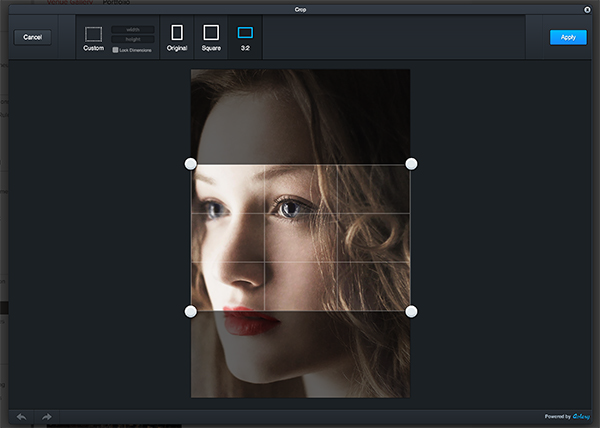Select the 3:2 crop ratio
The height and width of the screenshot is (428, 600).
pyautogui.click(x=245, y=38)
